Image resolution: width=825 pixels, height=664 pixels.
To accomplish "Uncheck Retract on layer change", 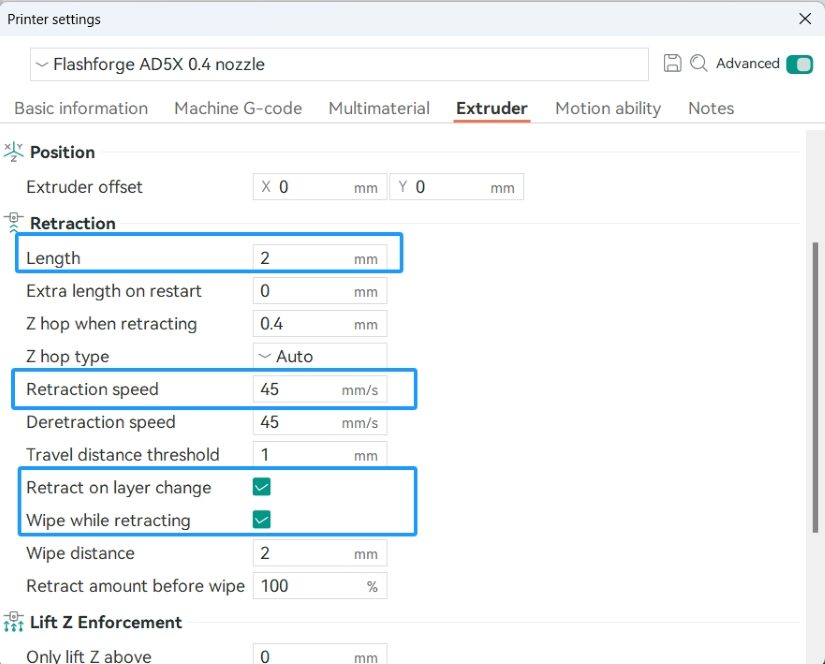I will (262, 488).
